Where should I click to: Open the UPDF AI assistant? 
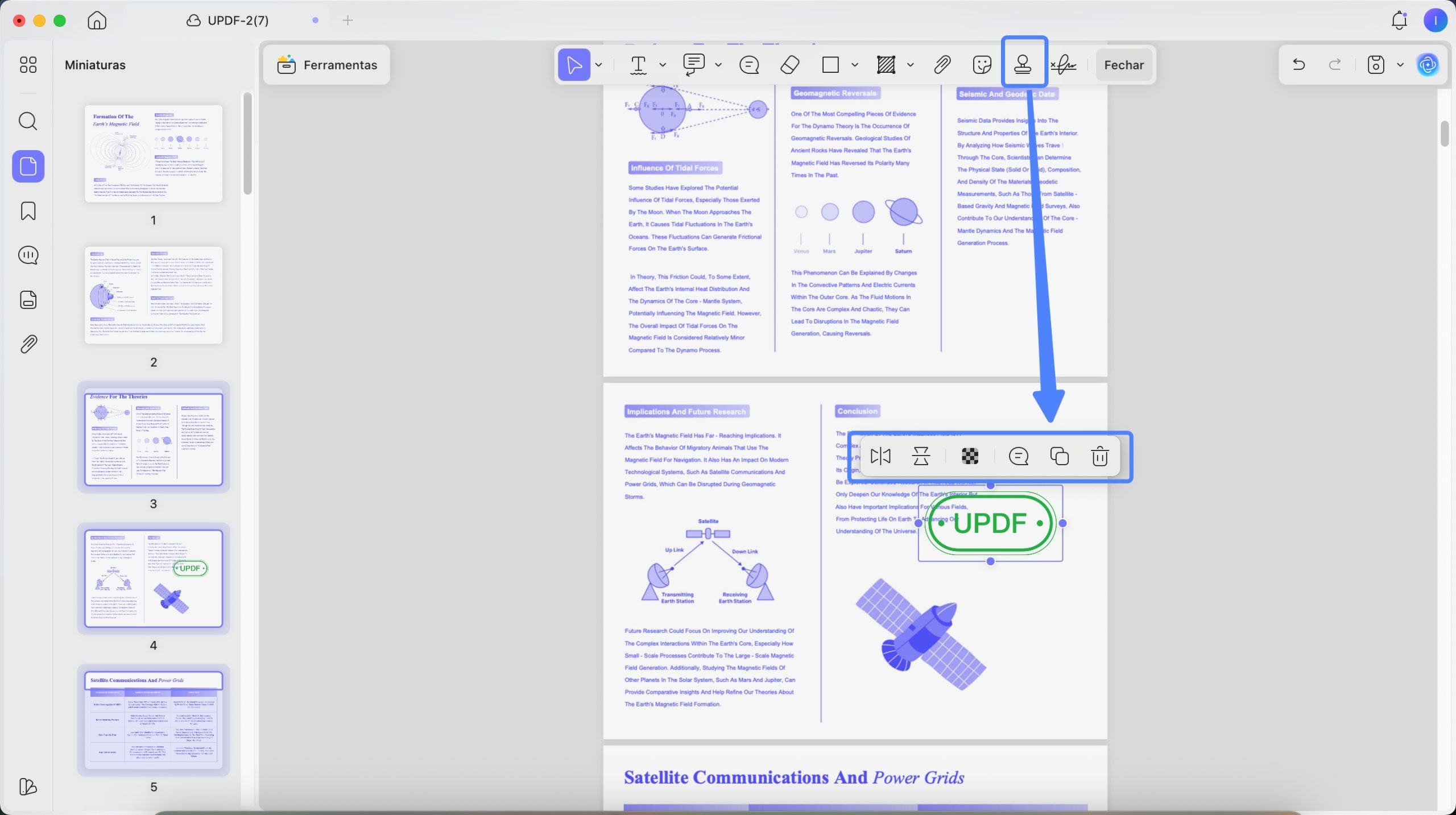pyautogui.click(x=1428, y=65)
